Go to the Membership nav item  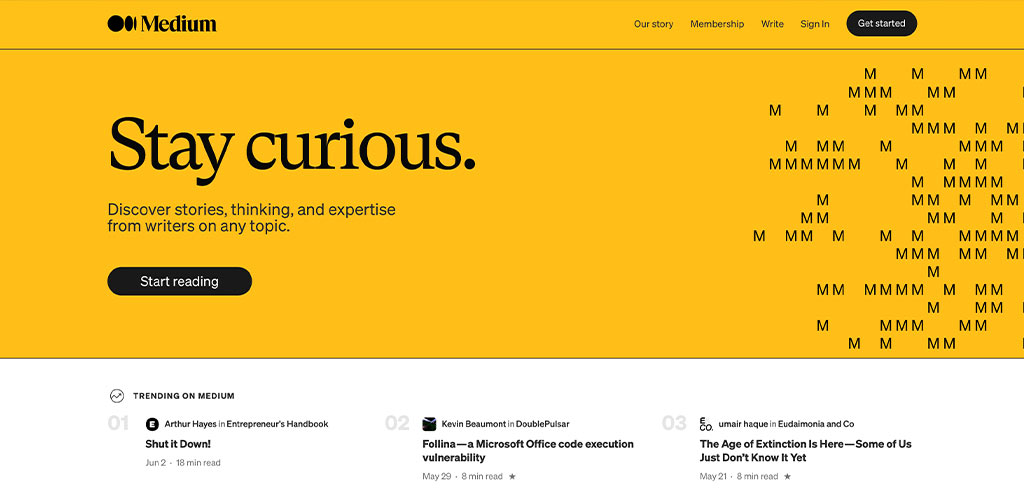pyautogui.click(x=717, y=24)
